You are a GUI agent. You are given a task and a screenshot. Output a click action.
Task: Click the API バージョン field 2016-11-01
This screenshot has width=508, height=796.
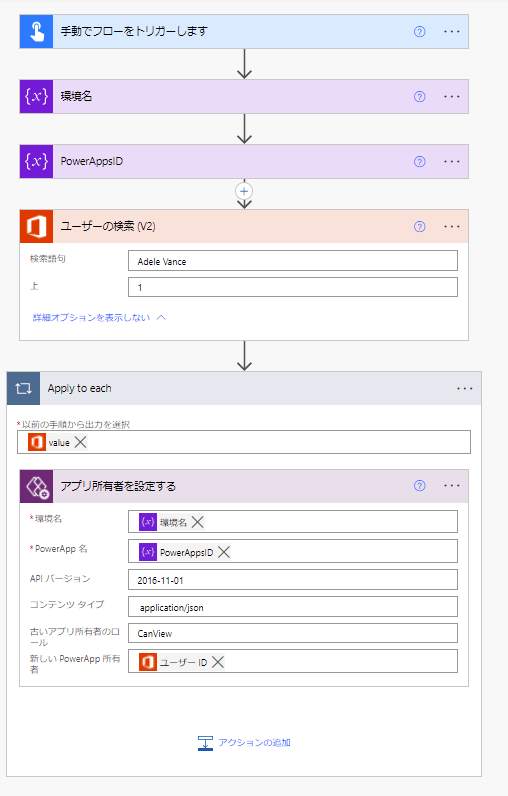pos(293,580)
